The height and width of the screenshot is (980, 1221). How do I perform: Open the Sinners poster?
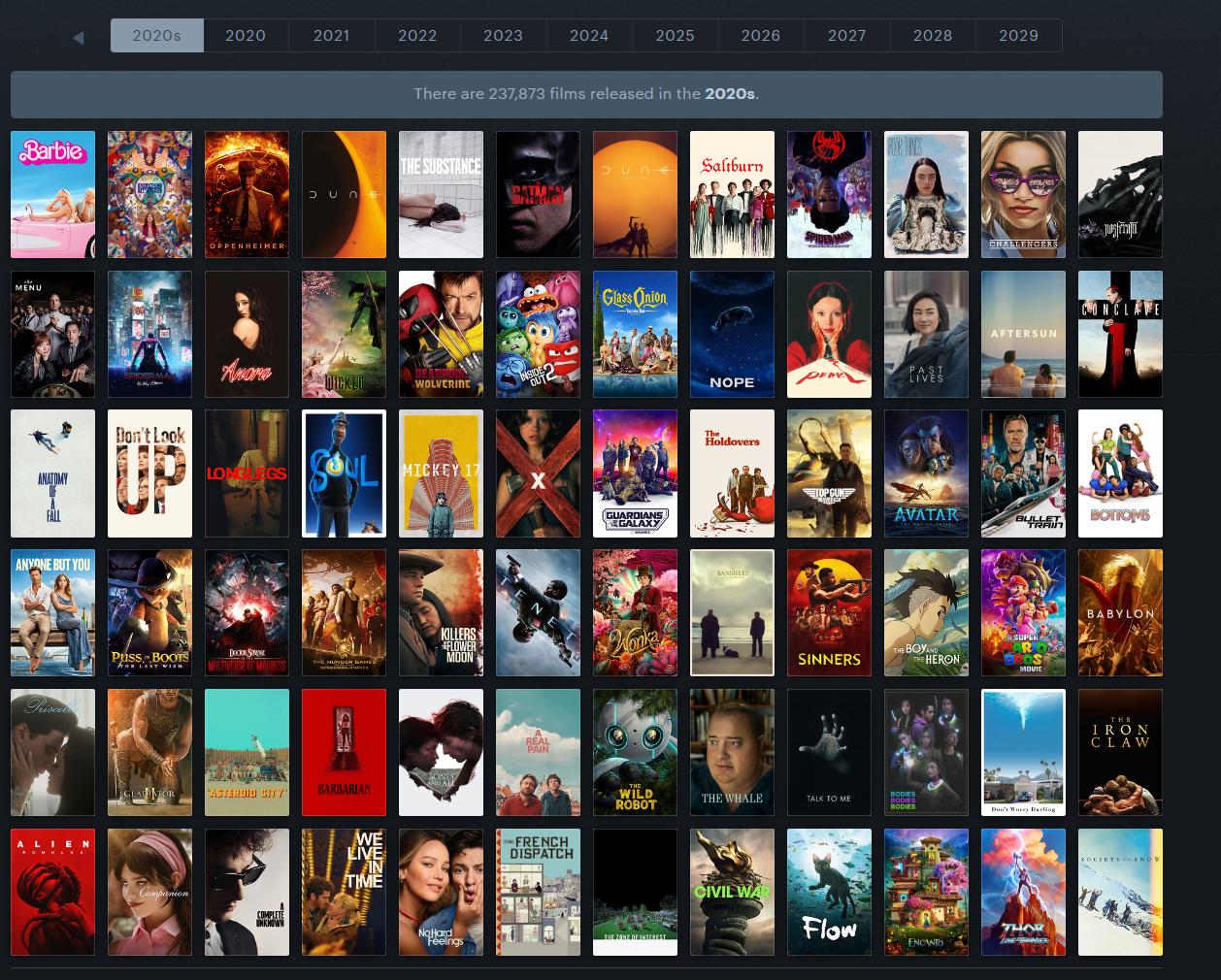click(x=830, y=613)
